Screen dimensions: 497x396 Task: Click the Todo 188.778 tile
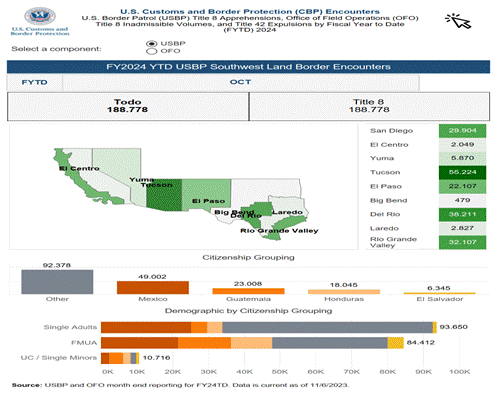(128, 106)
